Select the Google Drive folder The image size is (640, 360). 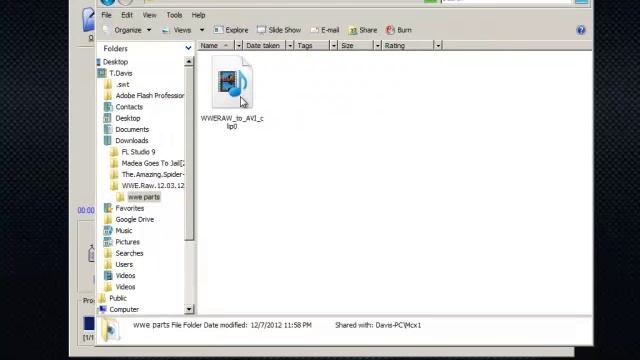tap(135, 220)
